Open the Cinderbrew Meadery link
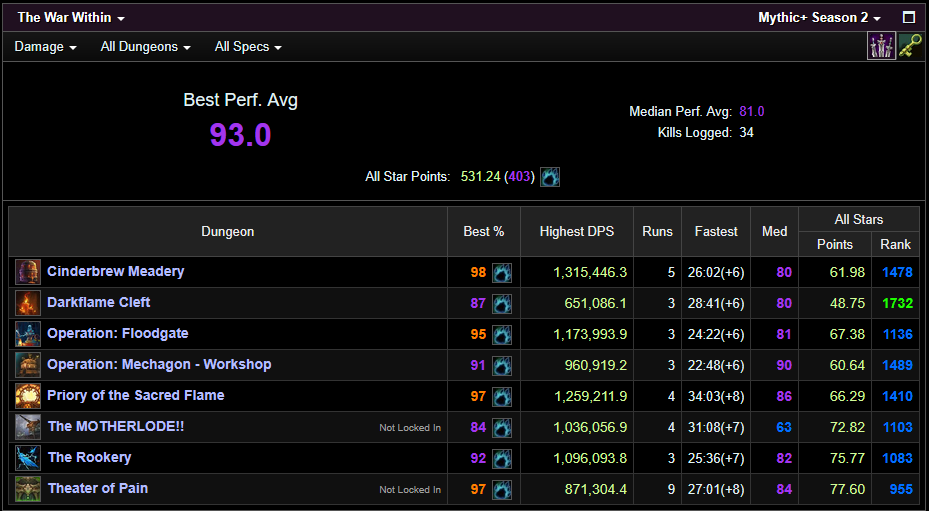The width and height of the screenshot is (929, 511). coord(116,272)
